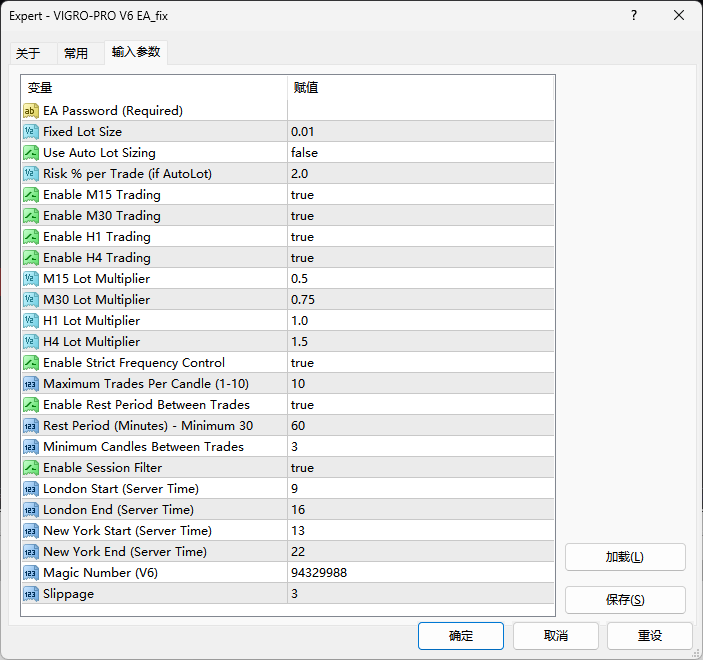Select the Enable H1 Trading true value
Viewport: 703px width, 660px height.
click(x=302, y=237)
